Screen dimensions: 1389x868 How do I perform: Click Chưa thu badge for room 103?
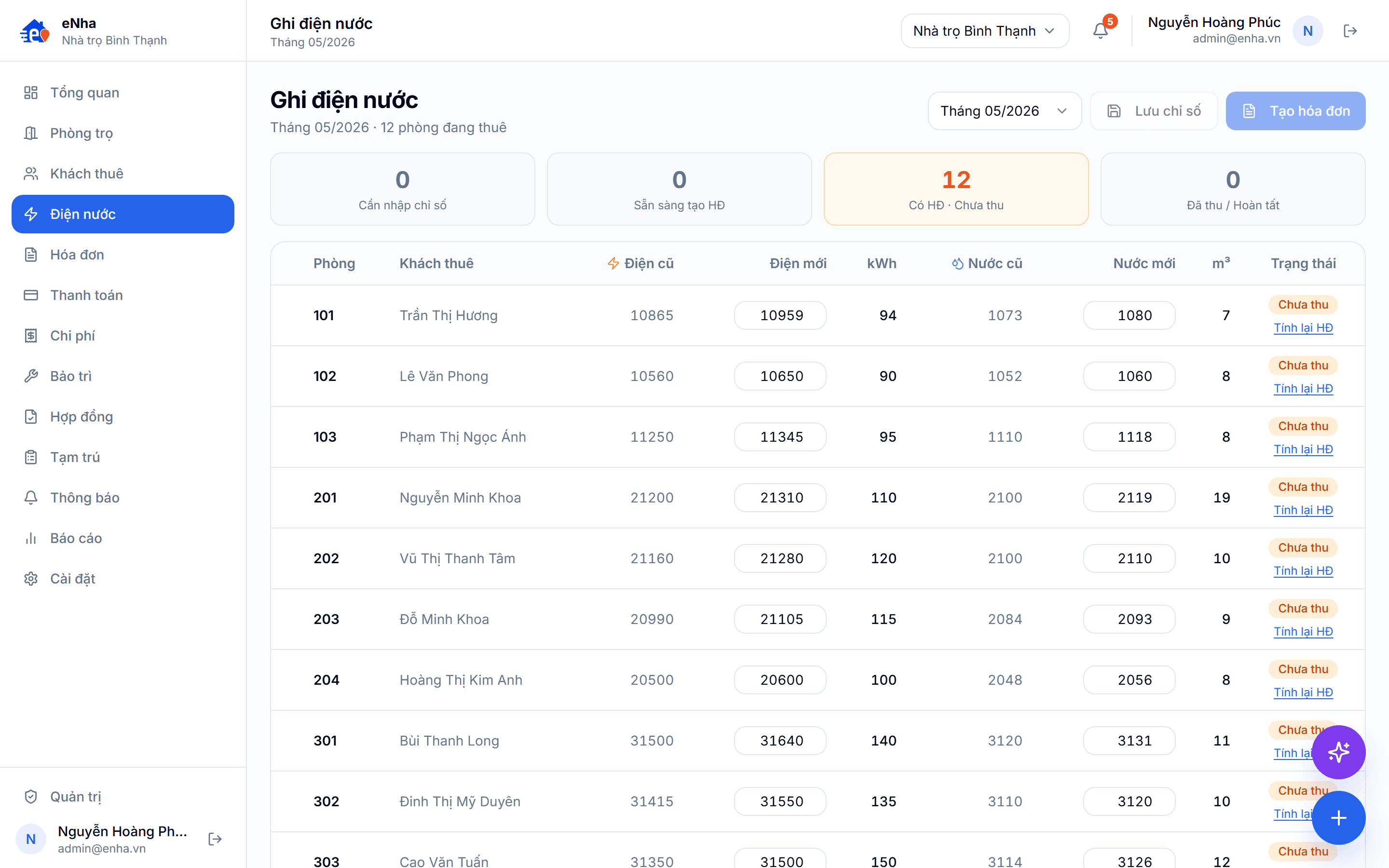[x=1303, y=426]
